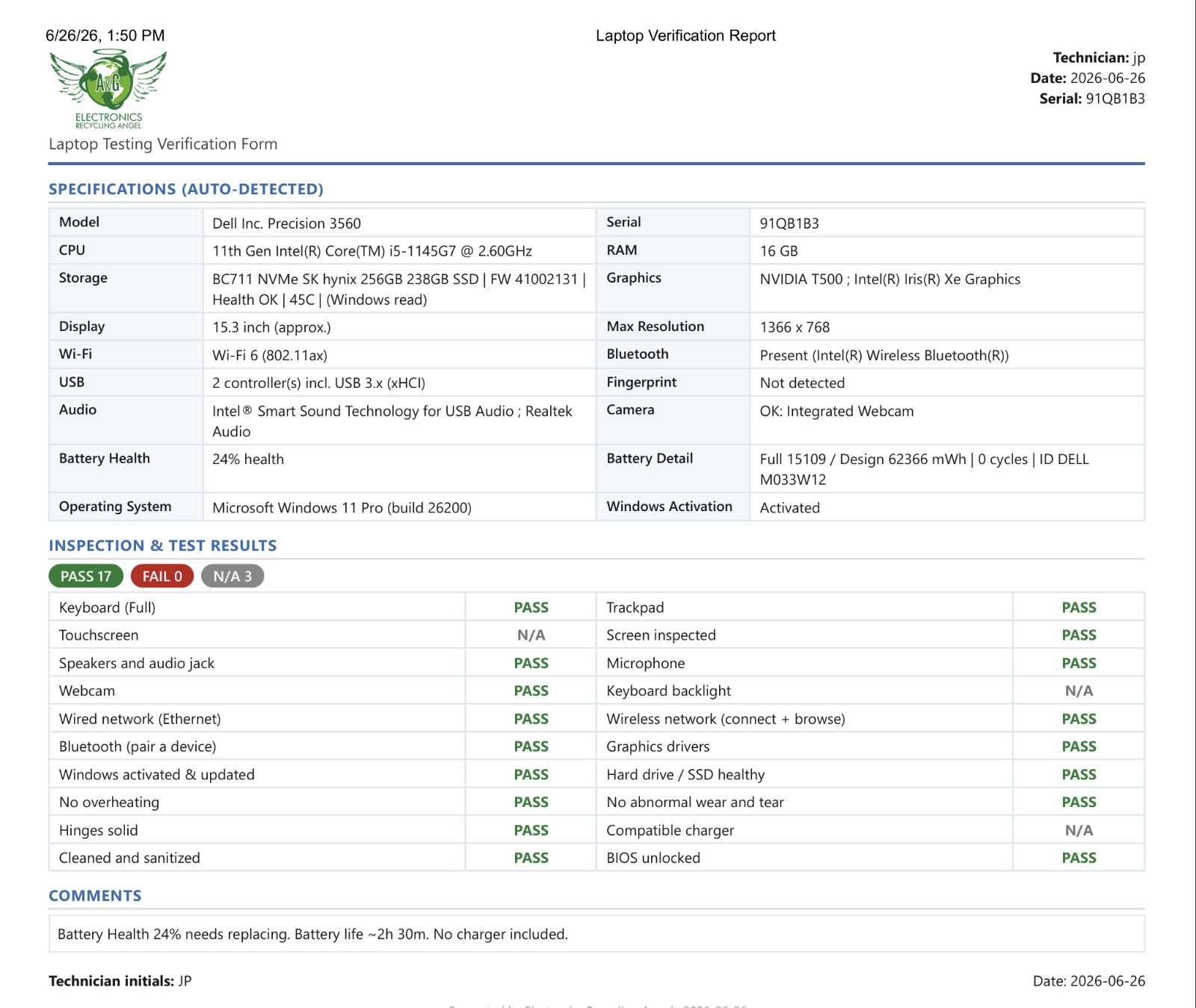Click the BIOS unlocked test label
Viewport: 1196px width, 1008px height.
point(653,858)
